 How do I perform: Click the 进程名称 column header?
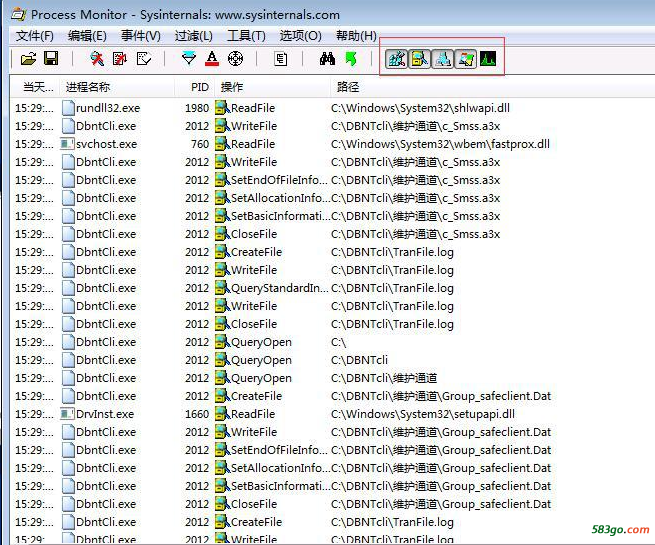pos(88,87)
